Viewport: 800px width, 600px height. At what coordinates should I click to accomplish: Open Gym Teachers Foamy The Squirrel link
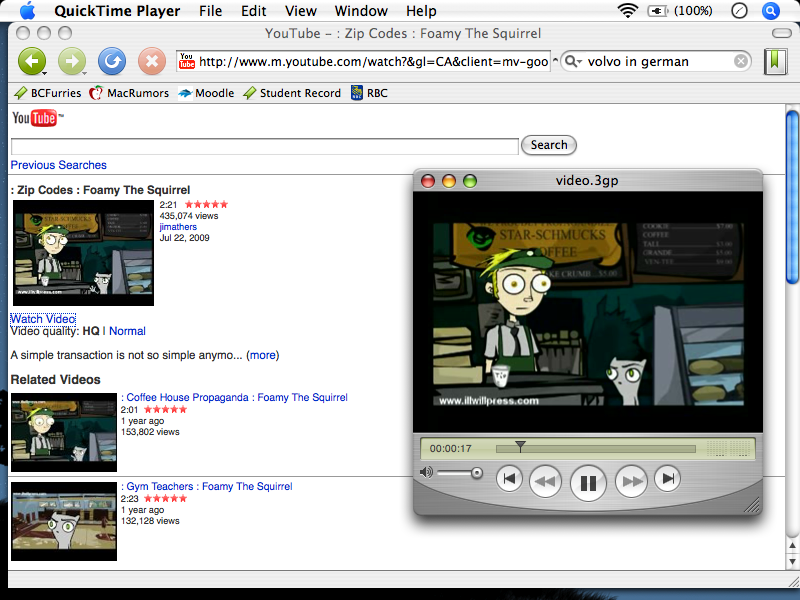tap(207, 486)
